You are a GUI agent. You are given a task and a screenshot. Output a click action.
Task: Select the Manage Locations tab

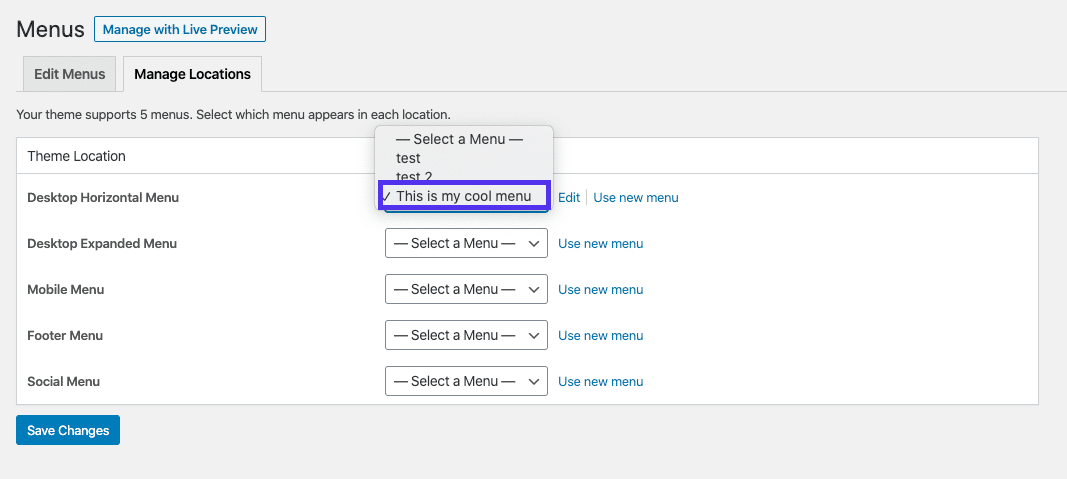pyautogui.click(x=192, y=74)
